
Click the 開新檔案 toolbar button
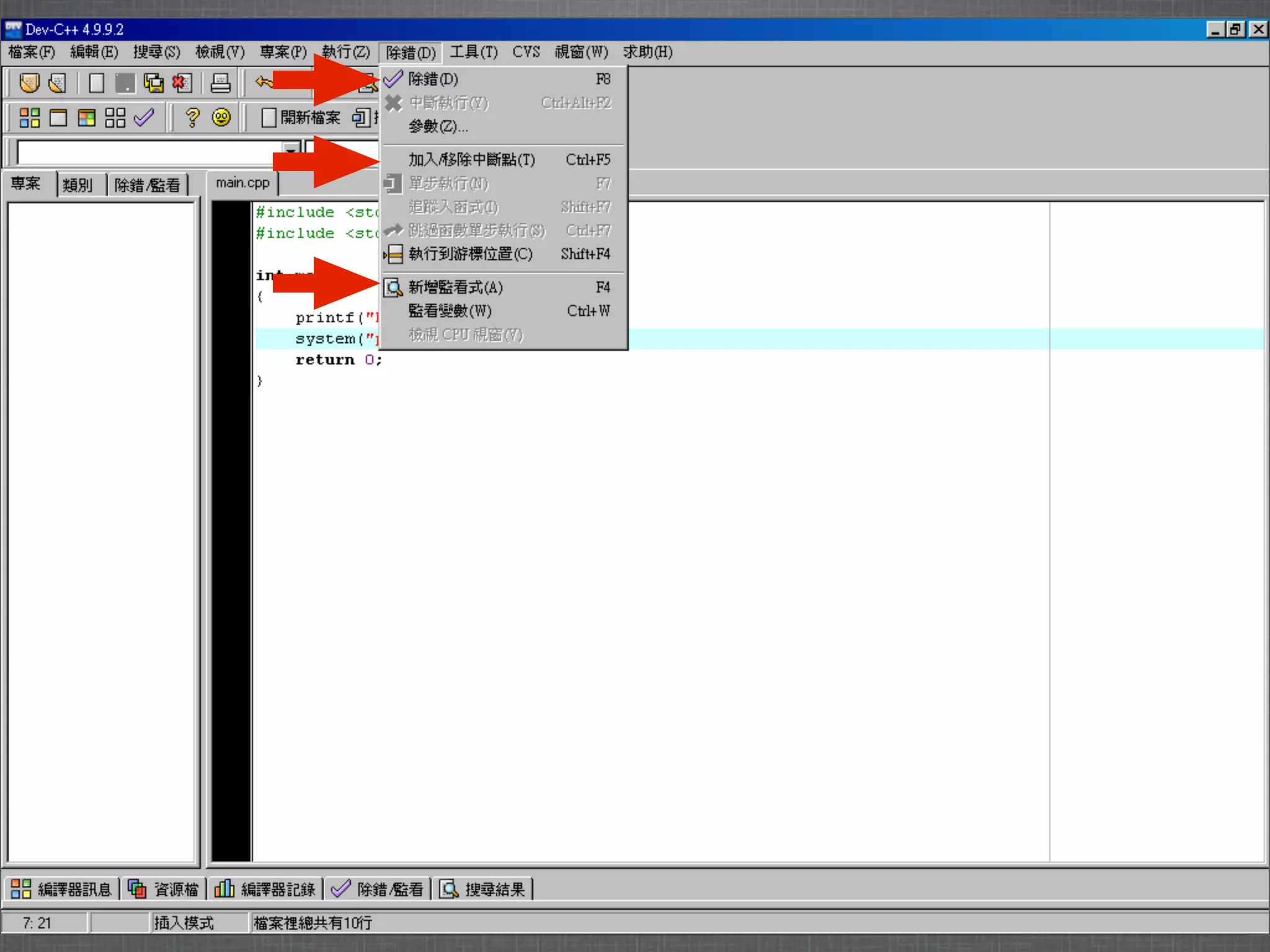click(301, 118)
